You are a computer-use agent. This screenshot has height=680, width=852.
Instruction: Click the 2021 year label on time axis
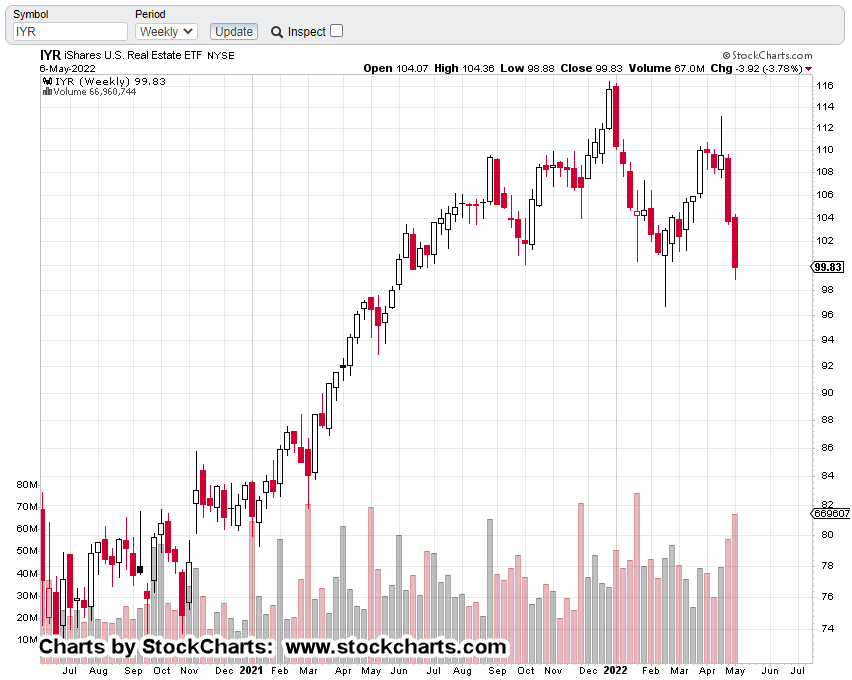[x=252, y=670]
